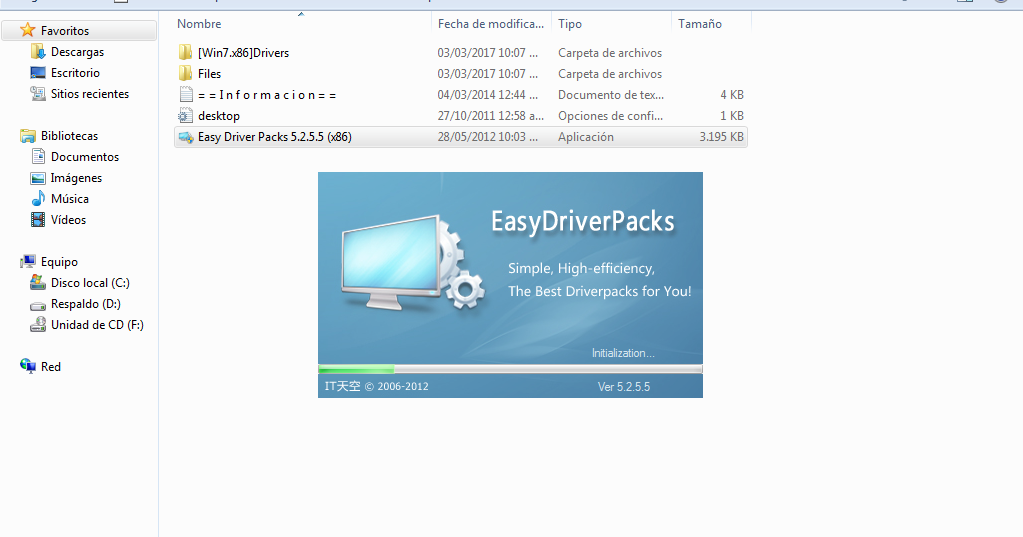Sort by Fecha de modificación column
This screenshot has height=537, width=1023.
[x=491, y=23]
